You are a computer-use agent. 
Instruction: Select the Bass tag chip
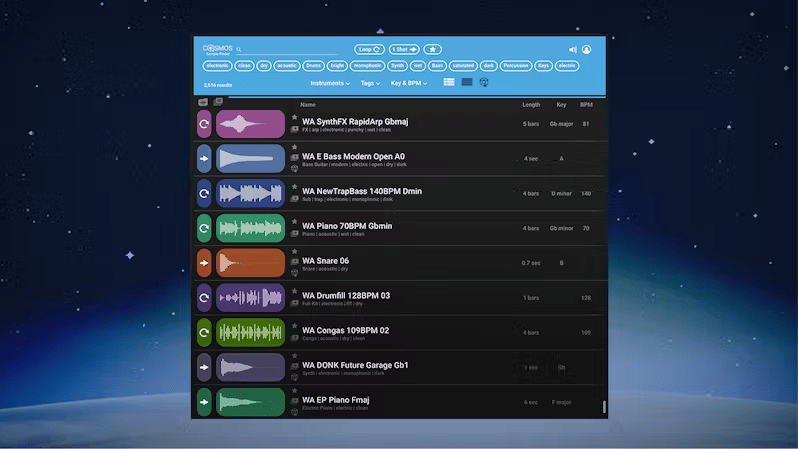[x=437, y=66]
